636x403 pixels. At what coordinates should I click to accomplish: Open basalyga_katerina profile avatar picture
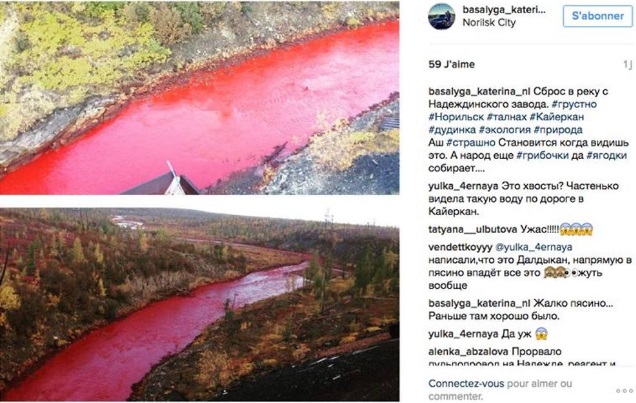441,16
